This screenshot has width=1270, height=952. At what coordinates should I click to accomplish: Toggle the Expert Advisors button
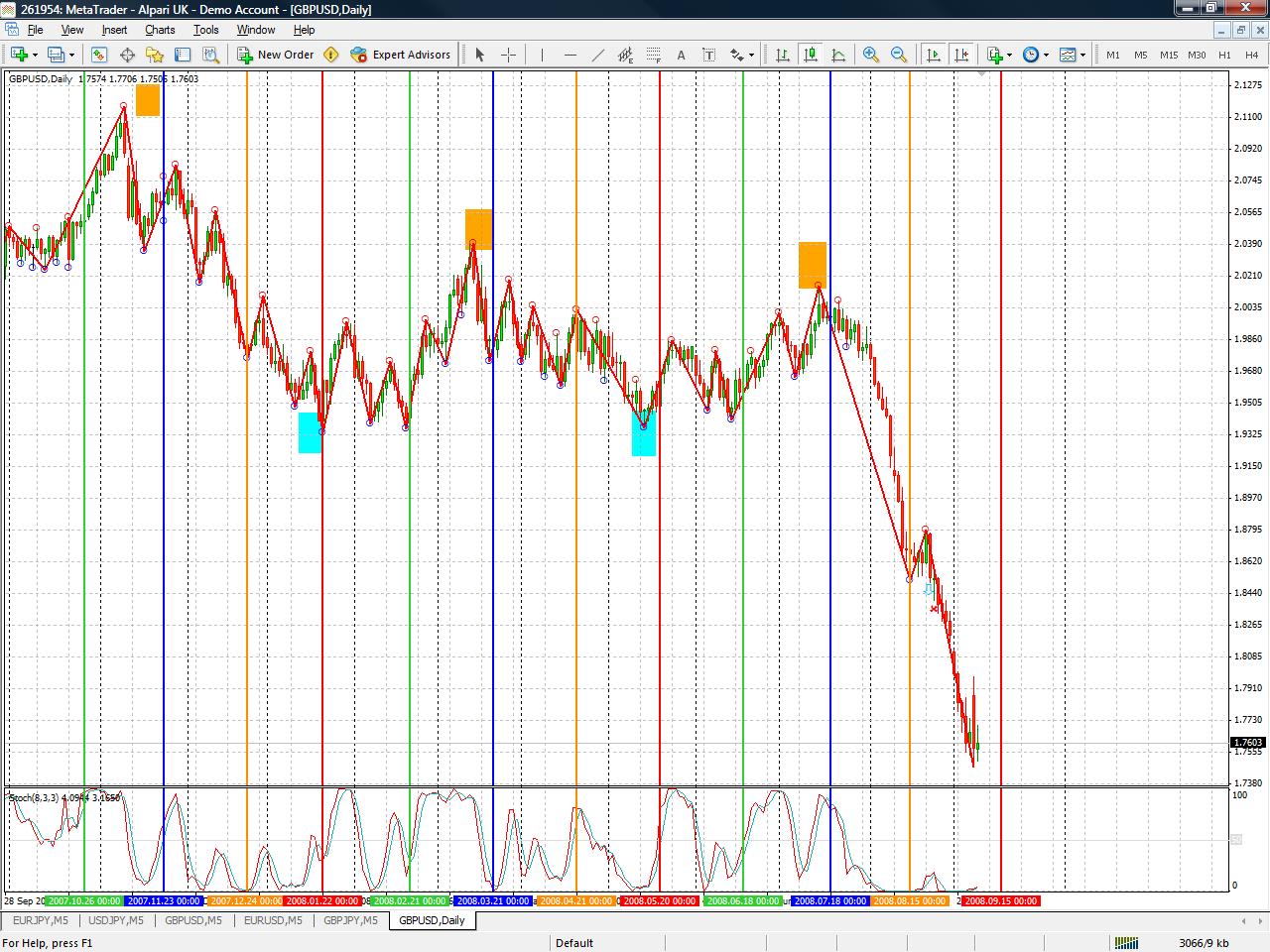click(401, 55)
